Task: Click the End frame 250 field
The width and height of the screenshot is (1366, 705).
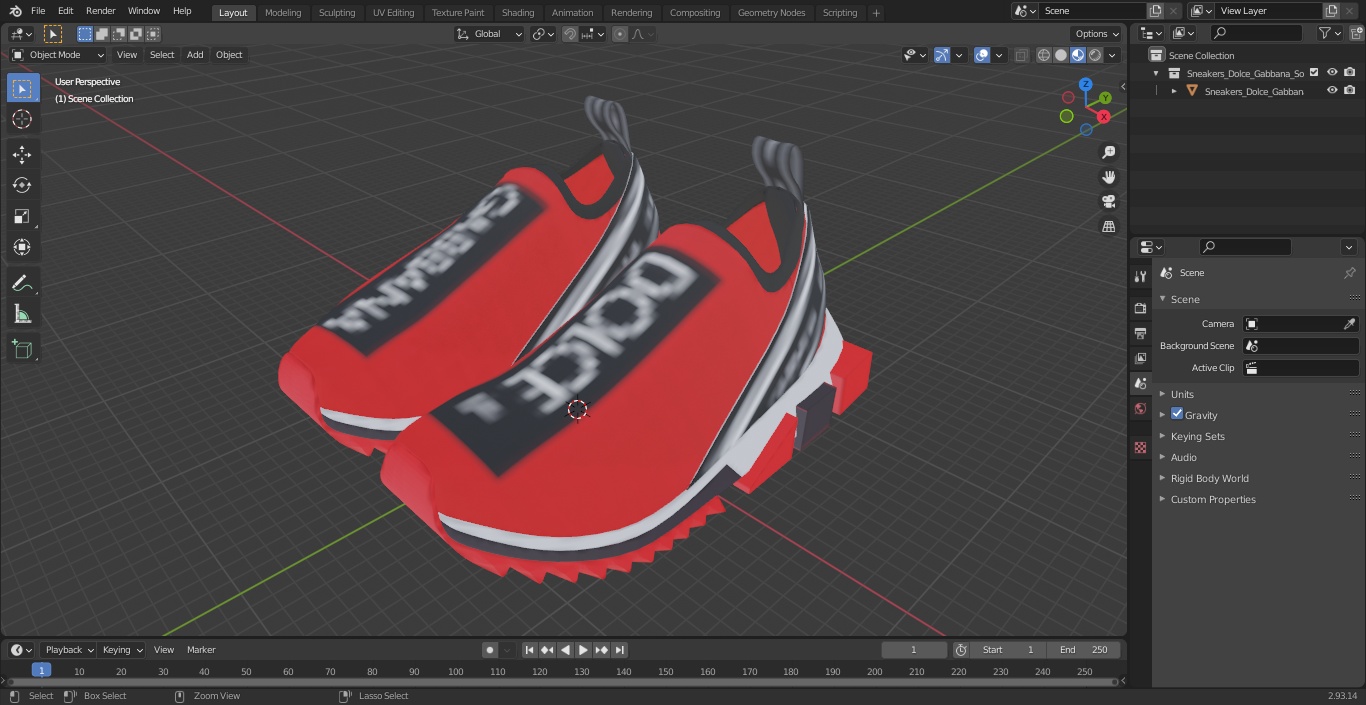Action: click(x=1084, y=650)
